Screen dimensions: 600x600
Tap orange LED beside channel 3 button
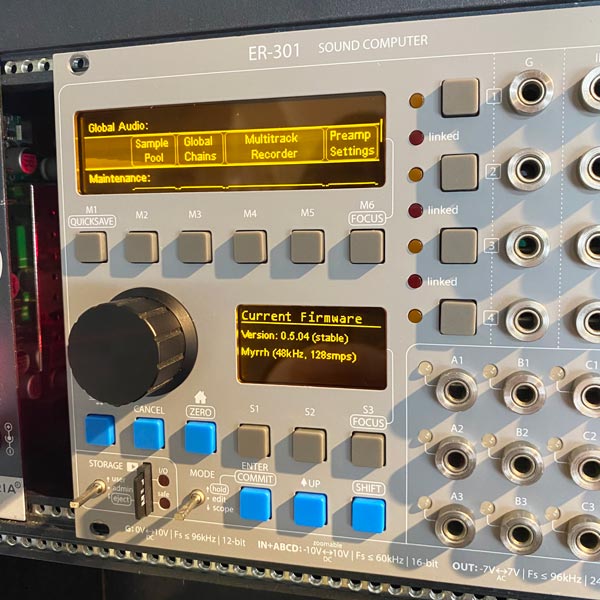[x=415, y=246]
